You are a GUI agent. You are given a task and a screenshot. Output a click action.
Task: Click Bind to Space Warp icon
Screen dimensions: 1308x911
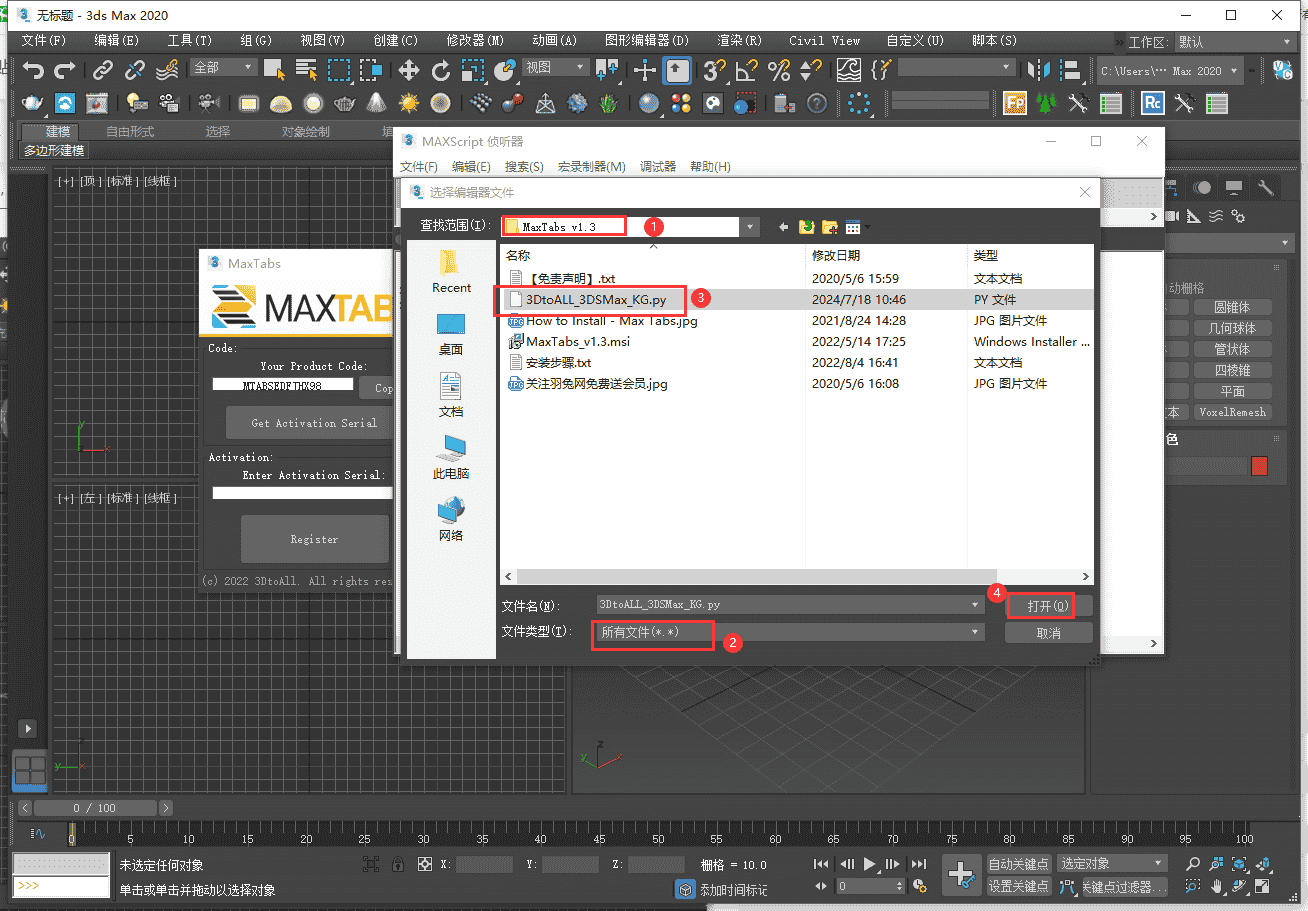coord(167,70)
